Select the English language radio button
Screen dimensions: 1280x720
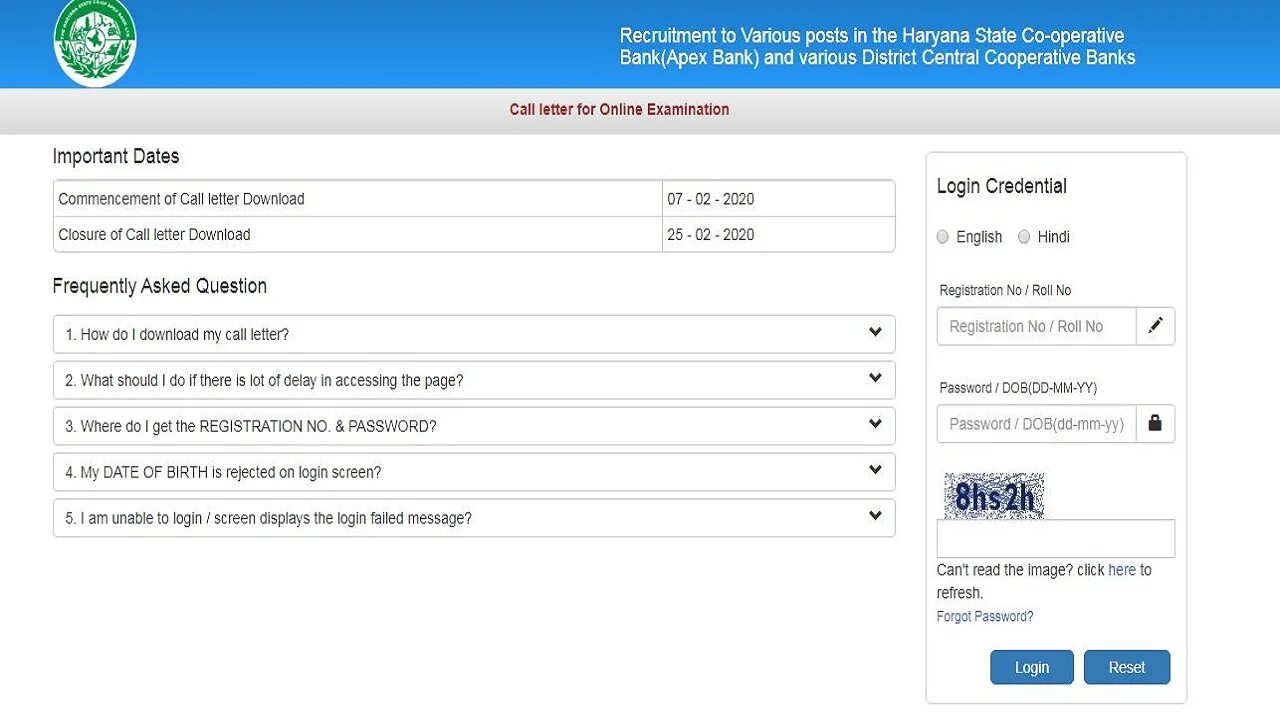click(x=943, y=237)
